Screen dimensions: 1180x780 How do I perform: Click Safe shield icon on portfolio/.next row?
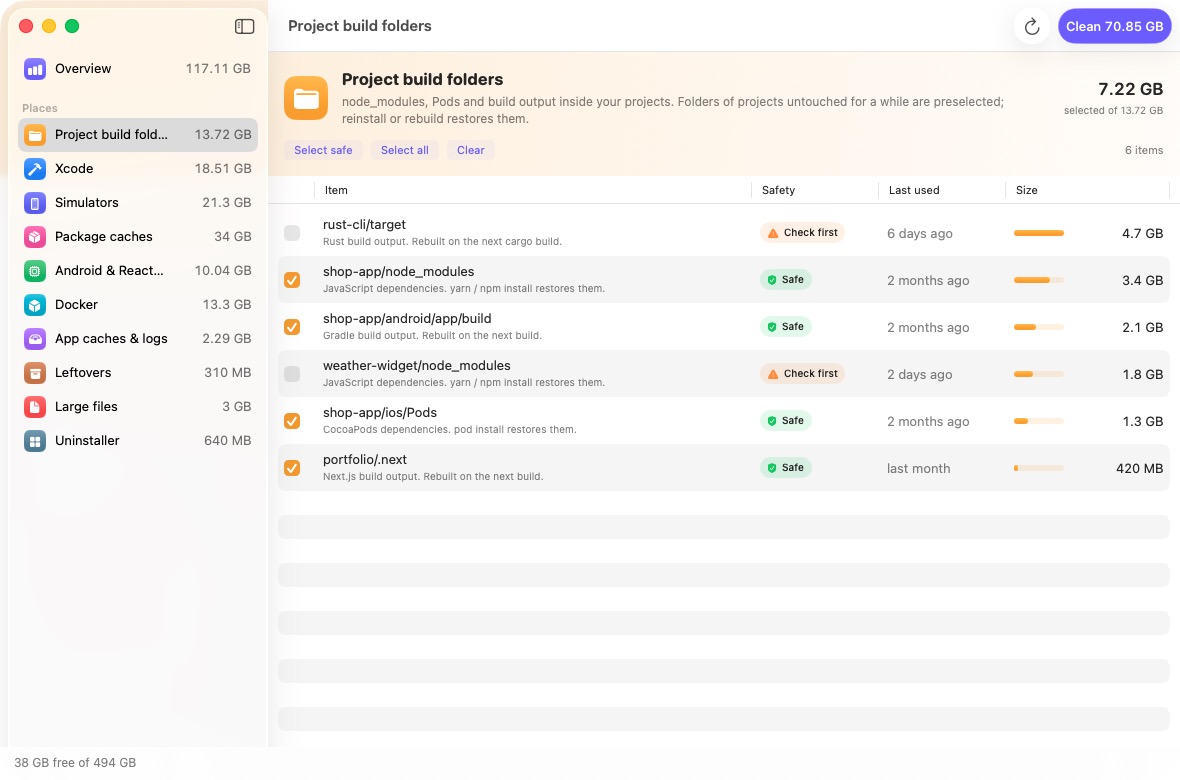click(x=771, y=468)
